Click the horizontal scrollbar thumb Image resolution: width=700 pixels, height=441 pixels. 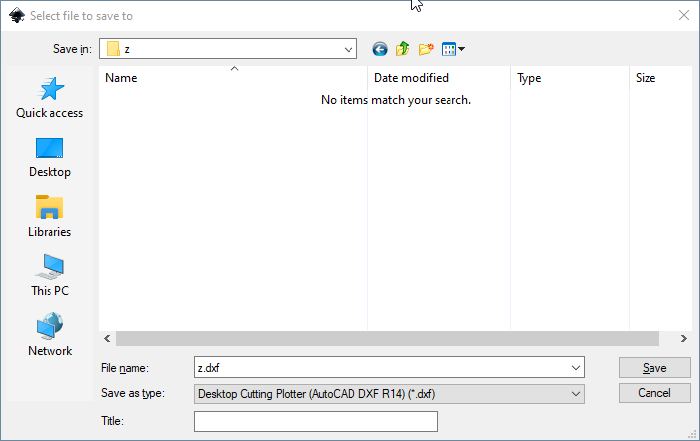pyautogui.click(x=387, y=338)
